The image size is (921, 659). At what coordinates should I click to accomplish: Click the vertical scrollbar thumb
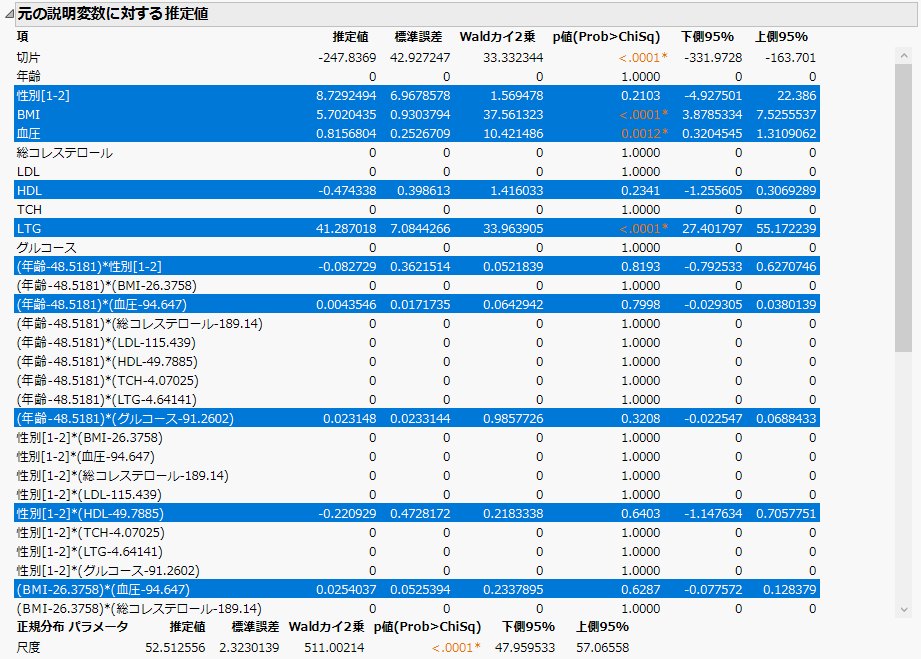click(x=903, y=208)
